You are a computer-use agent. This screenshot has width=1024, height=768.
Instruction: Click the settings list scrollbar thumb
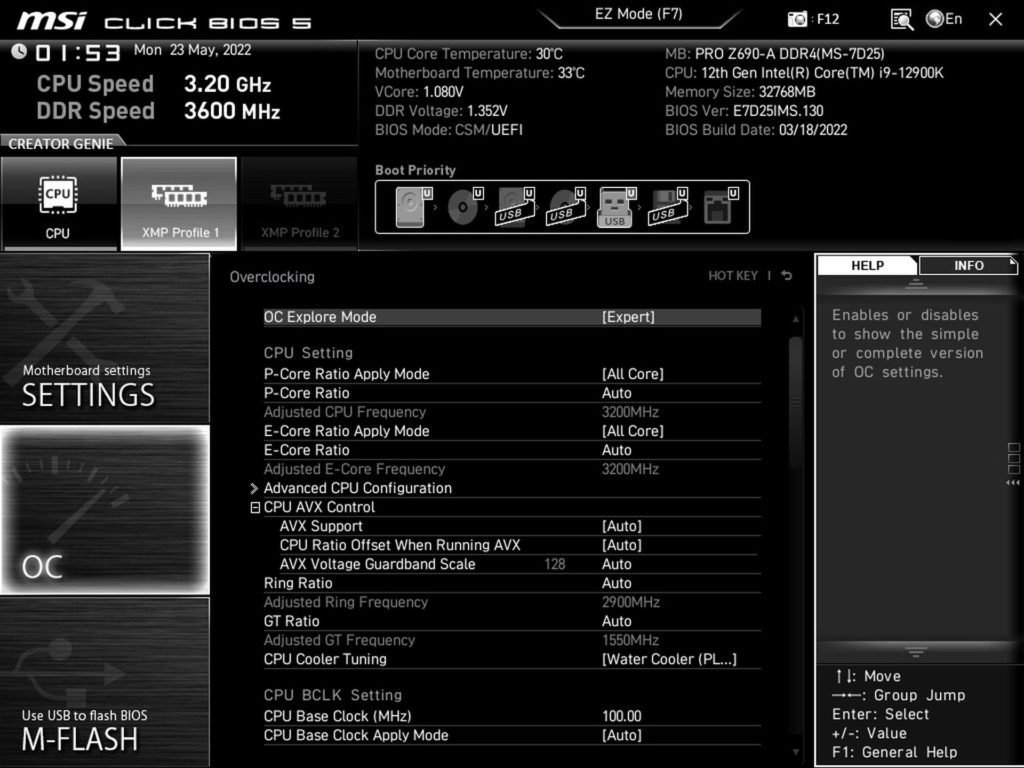795,402
